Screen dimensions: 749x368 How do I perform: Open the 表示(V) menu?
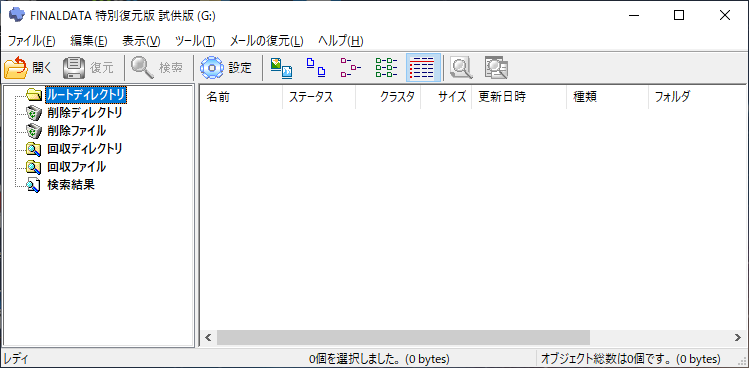pos(141,41)
